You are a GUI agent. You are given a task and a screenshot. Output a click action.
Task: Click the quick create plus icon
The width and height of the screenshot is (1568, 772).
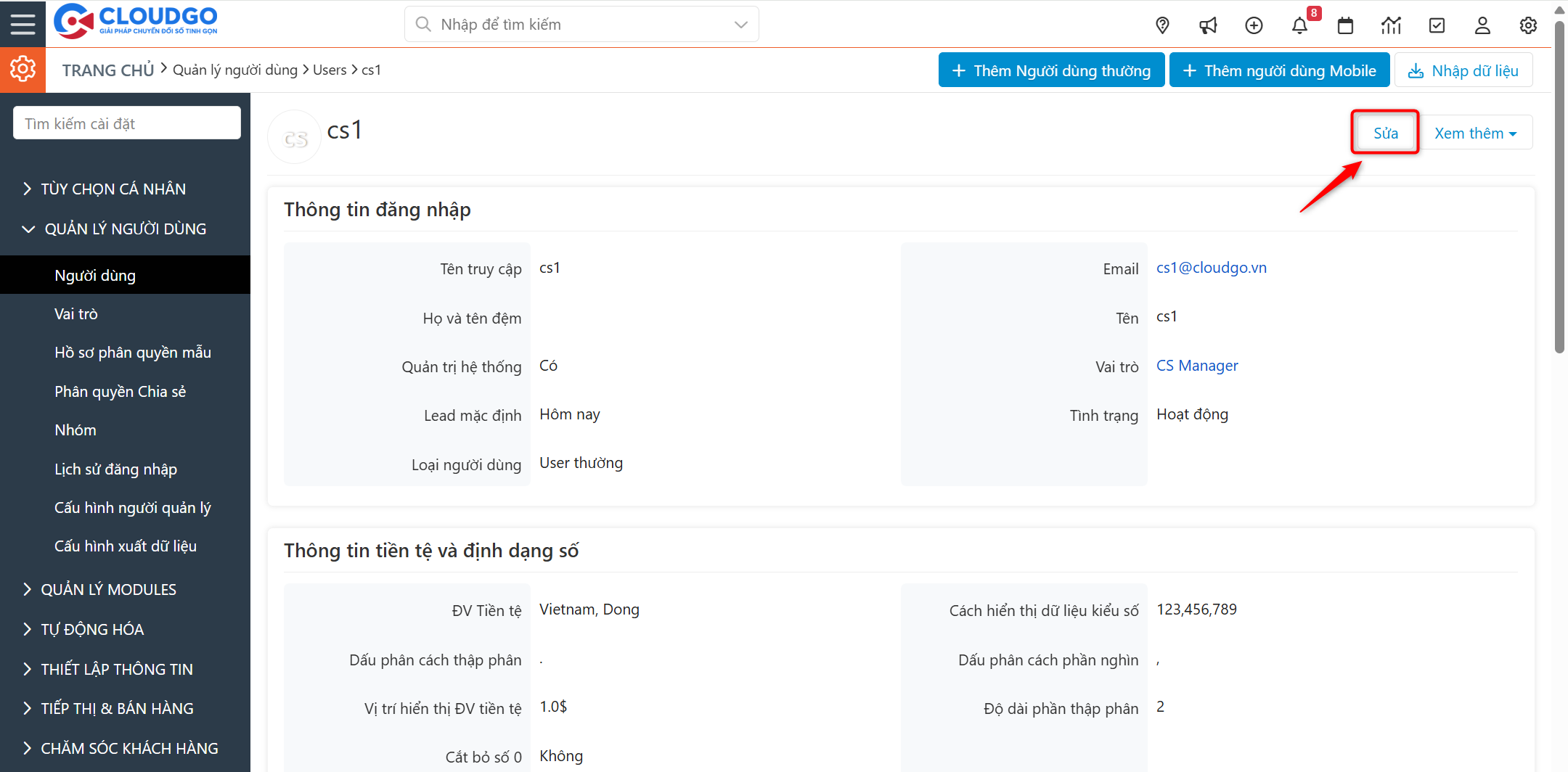pyautogui.click(x=1254, y=24)
